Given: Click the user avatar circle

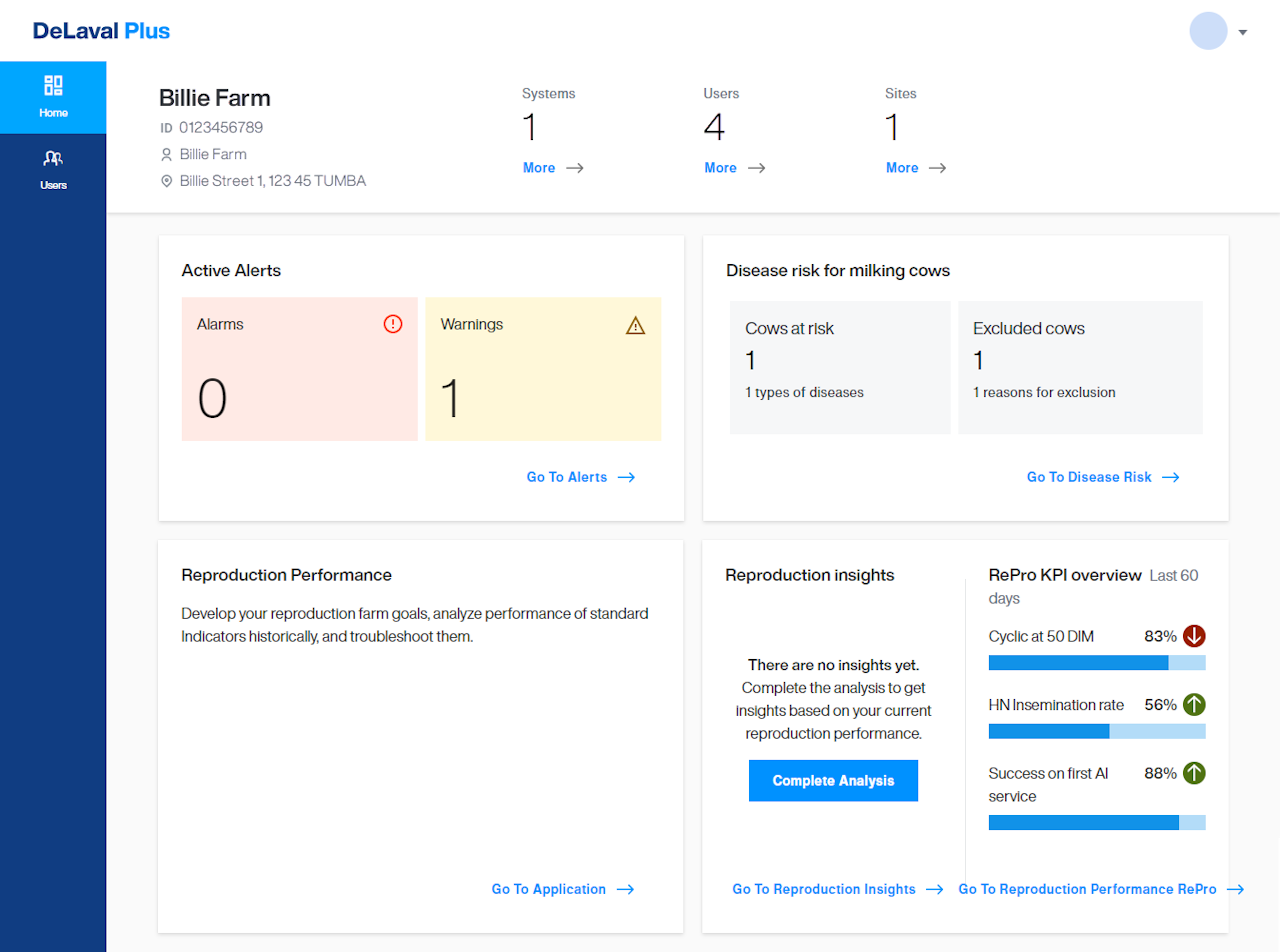Looking at the screenshot, I should [x=1208, y=31].
